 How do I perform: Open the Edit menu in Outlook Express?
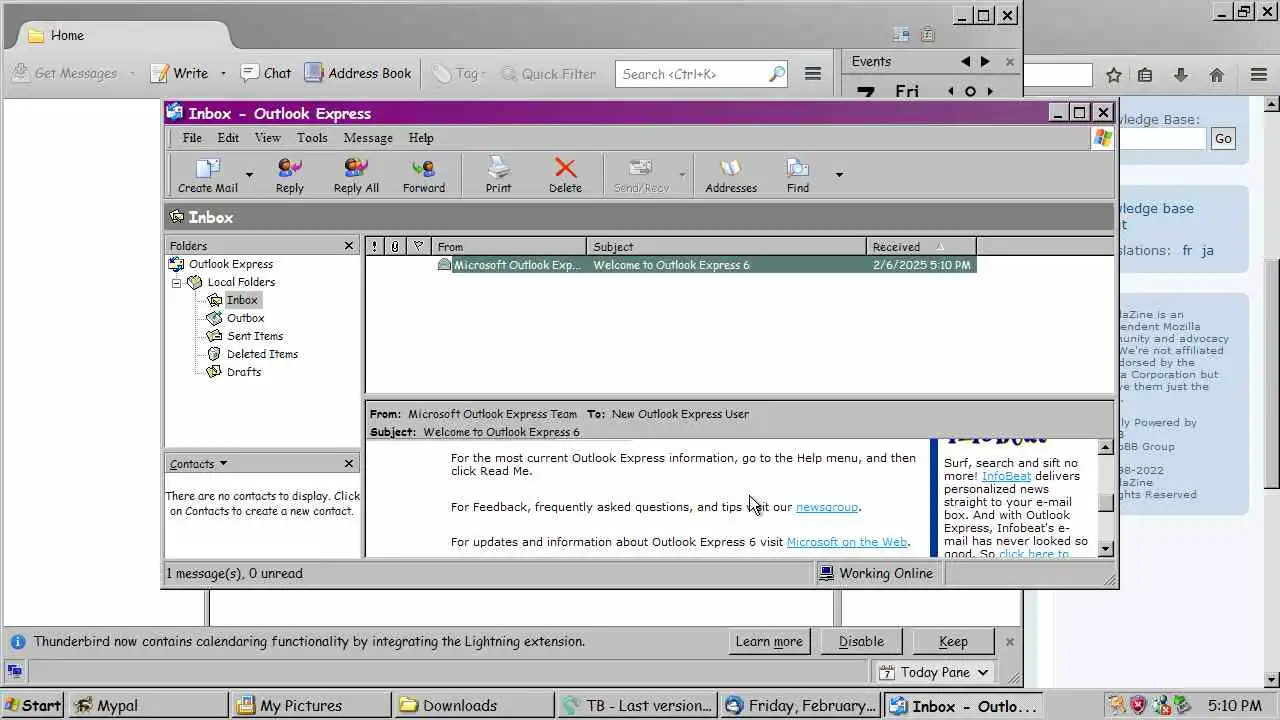228,138
